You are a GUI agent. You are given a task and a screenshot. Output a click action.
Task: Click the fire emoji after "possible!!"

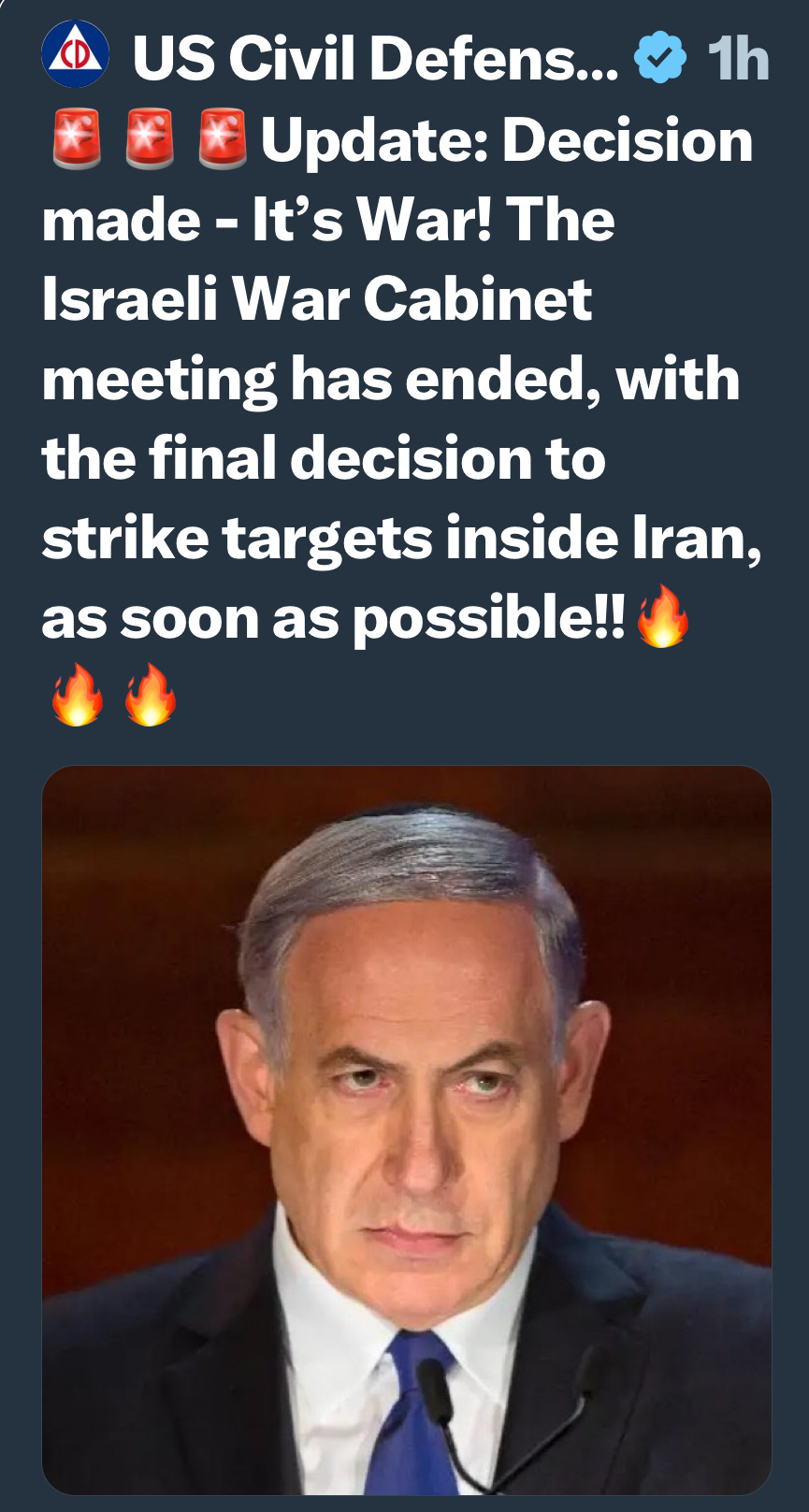click(662, 616)
